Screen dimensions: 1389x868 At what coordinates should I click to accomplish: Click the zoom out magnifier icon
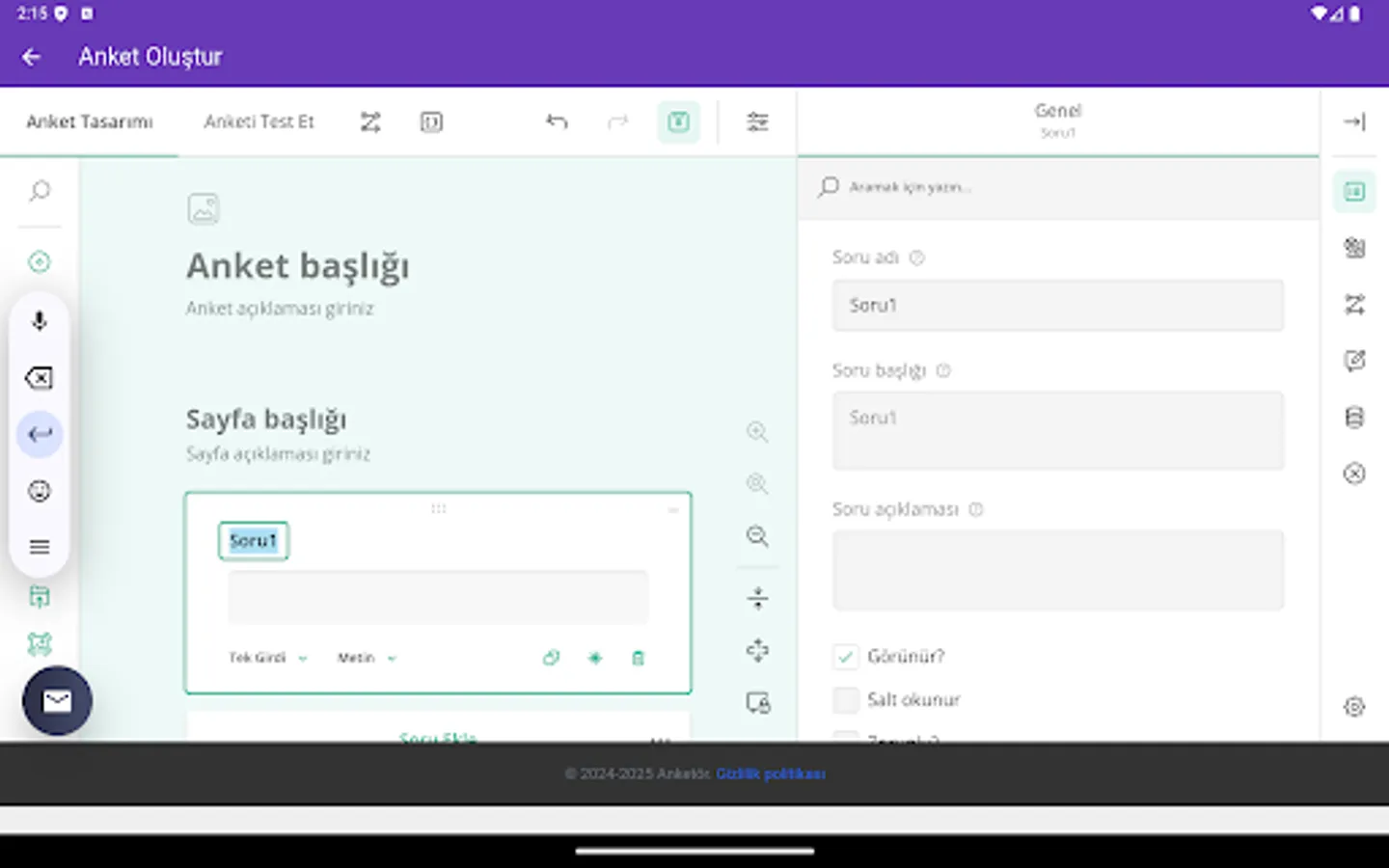tap(757, 536)
